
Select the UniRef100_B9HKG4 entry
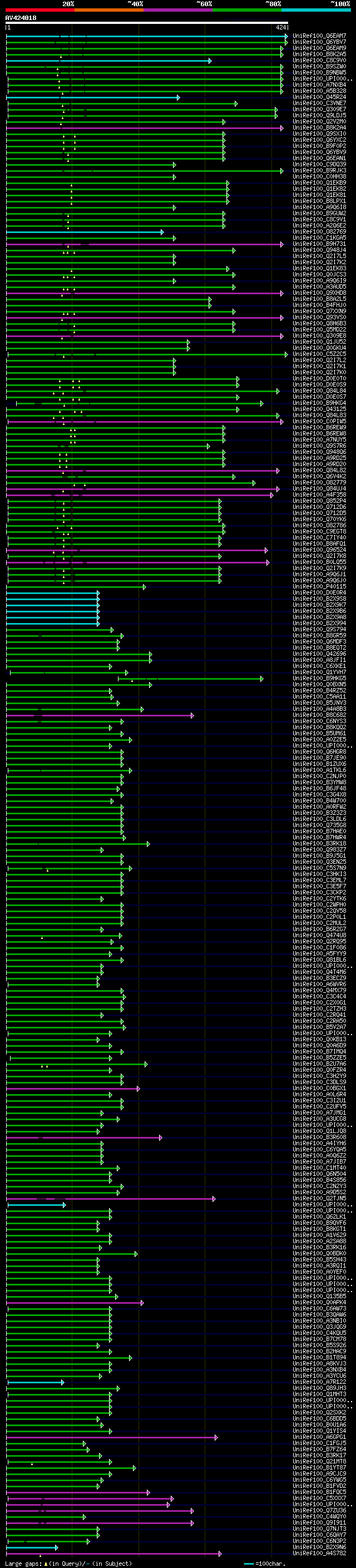tap(319, 403)
